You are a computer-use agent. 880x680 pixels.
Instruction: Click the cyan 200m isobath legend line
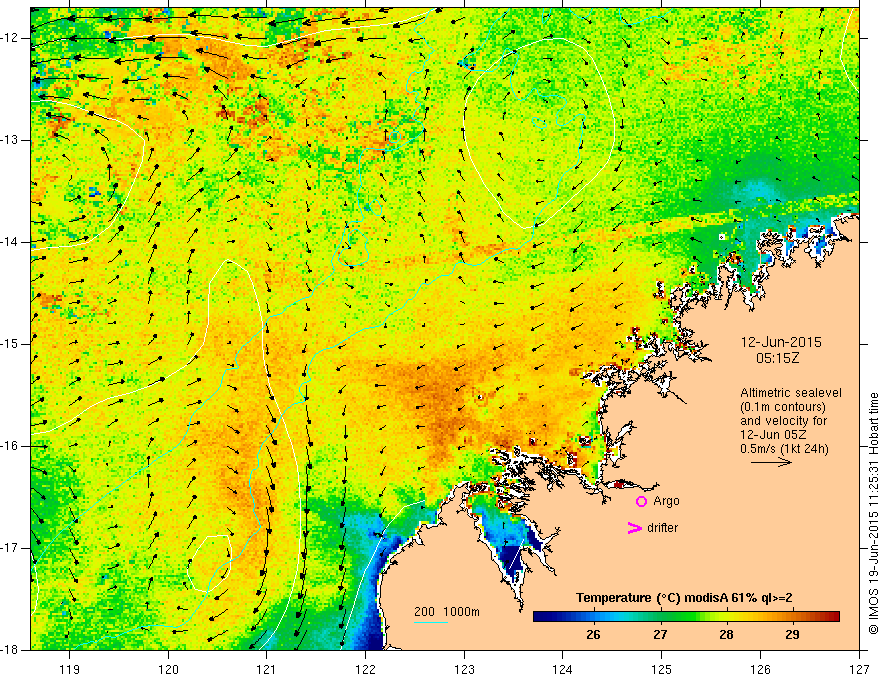click(431, 622)
